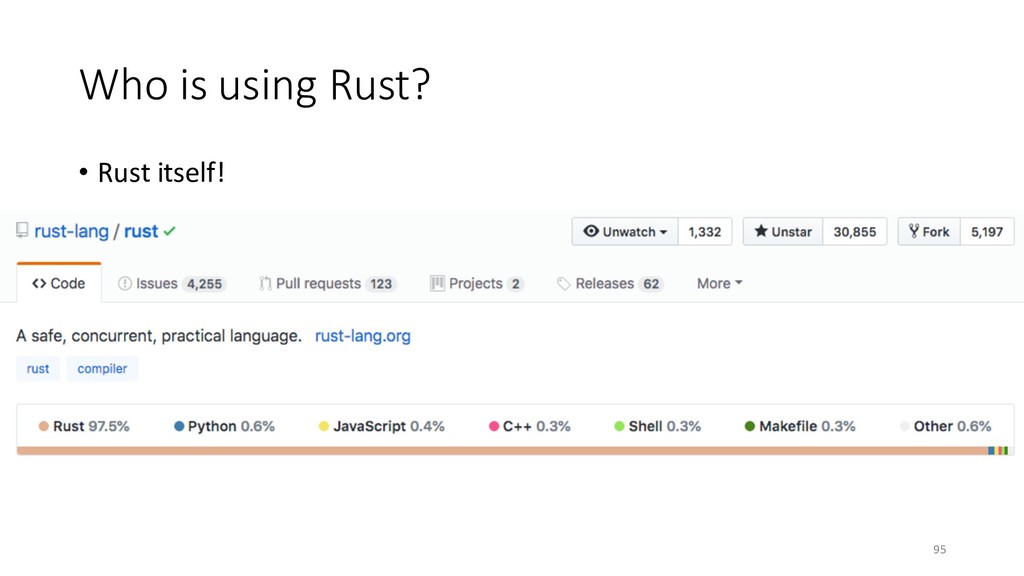Switch to the Code tab
Screen dimensions: 1024x576
pos(59,283)
